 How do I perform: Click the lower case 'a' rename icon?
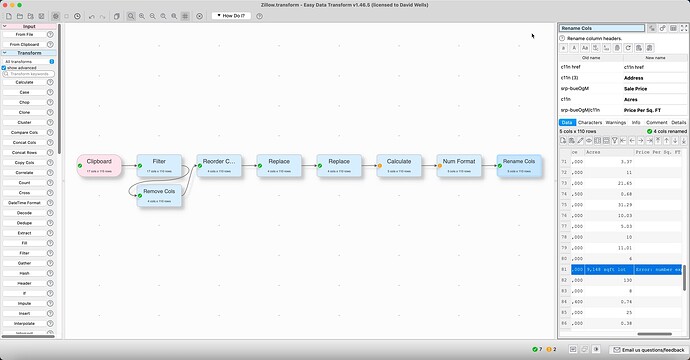point(563,48)
